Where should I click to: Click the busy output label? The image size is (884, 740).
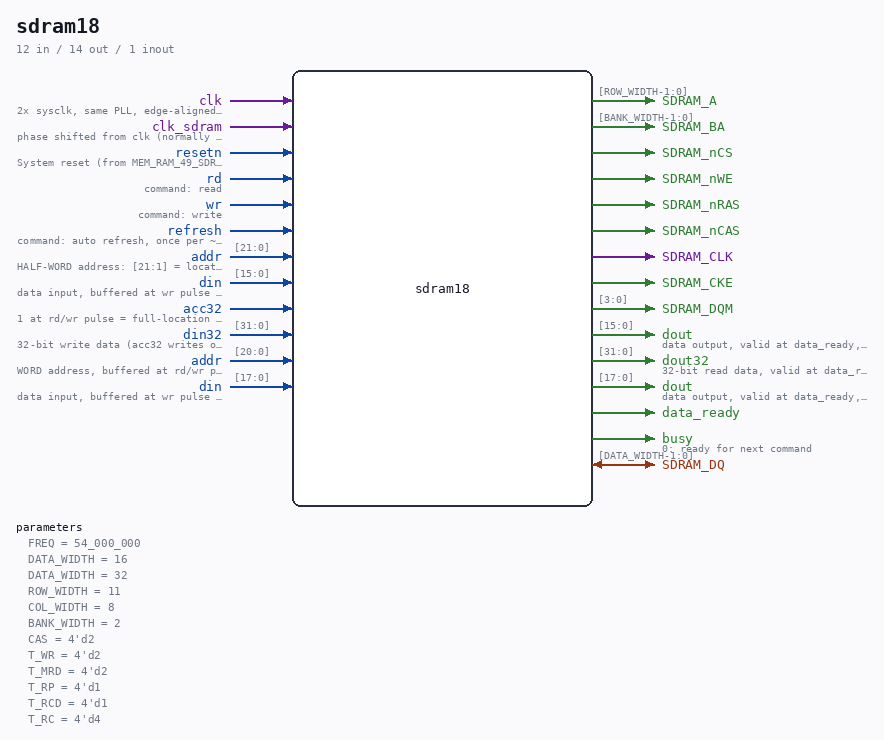677,438
